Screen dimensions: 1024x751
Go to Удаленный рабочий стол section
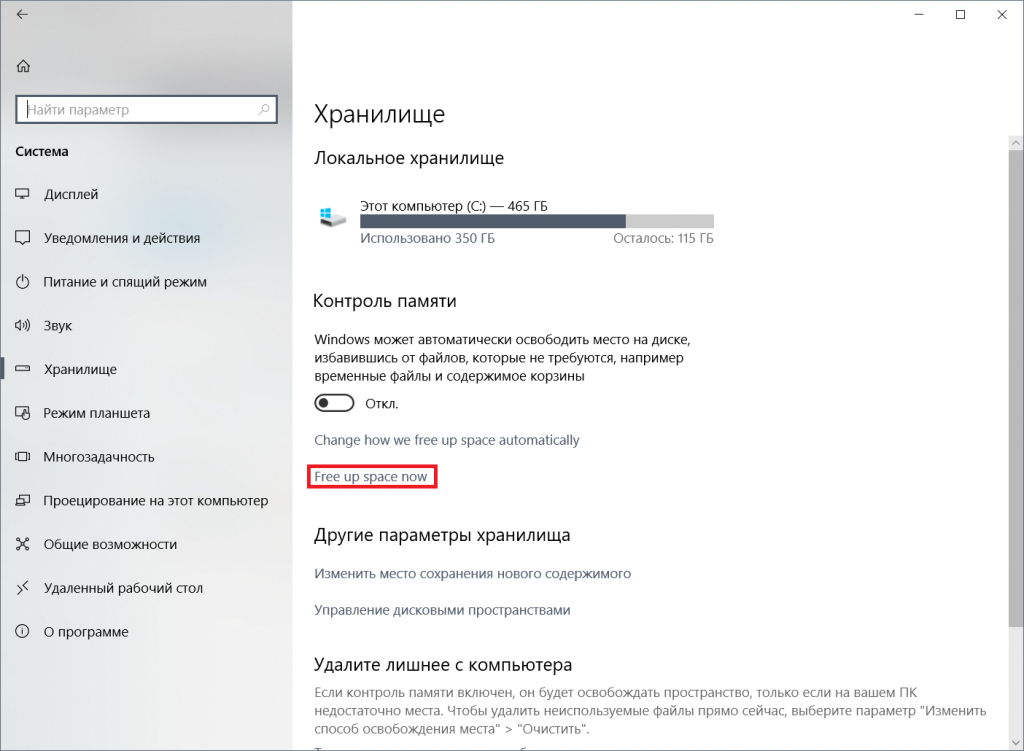point(123,588)
